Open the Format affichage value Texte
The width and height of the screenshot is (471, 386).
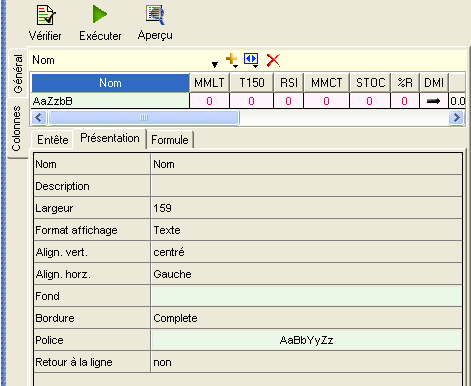306,230
